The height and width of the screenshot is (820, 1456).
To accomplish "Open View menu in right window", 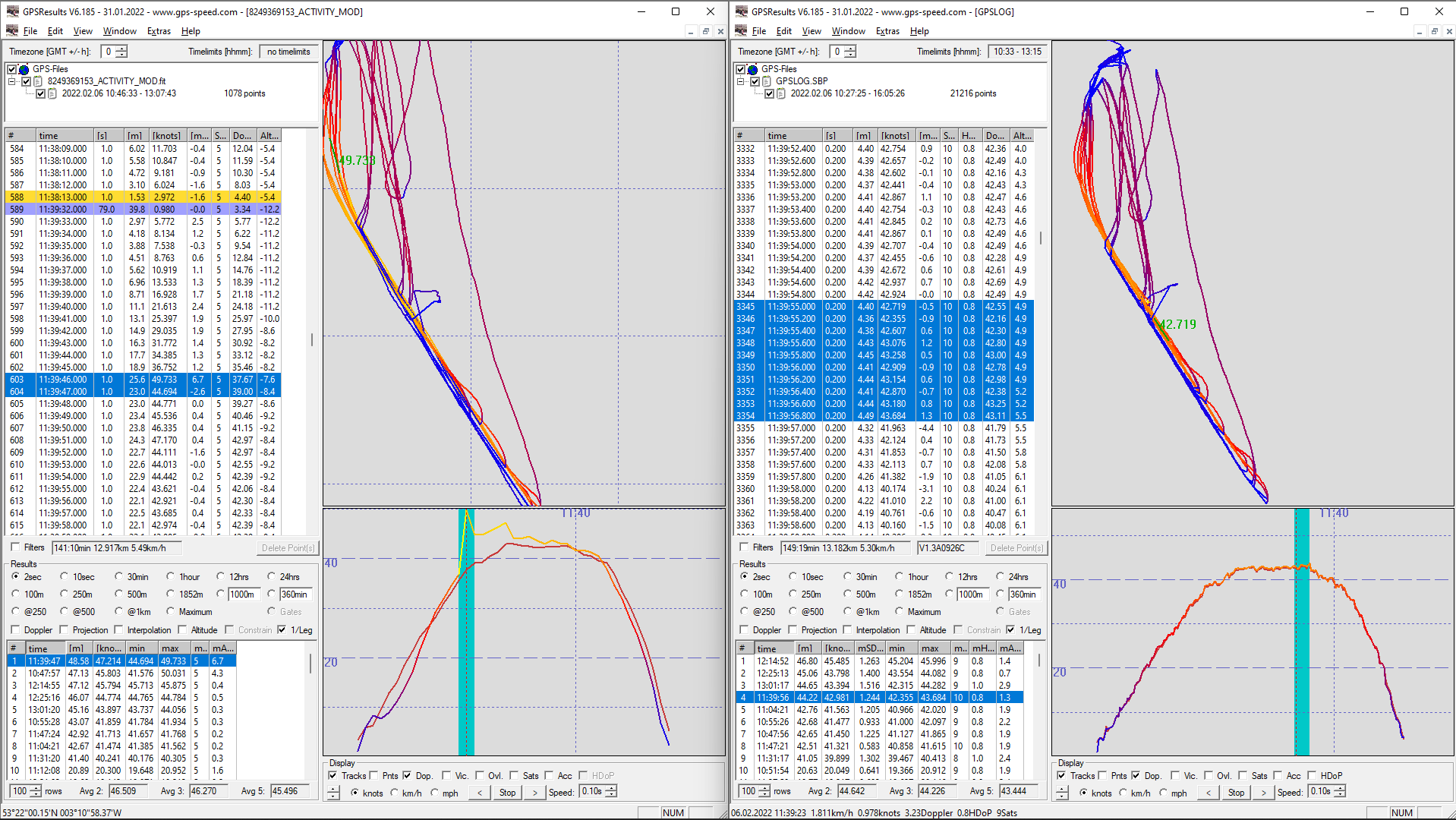I will [812, 31].
